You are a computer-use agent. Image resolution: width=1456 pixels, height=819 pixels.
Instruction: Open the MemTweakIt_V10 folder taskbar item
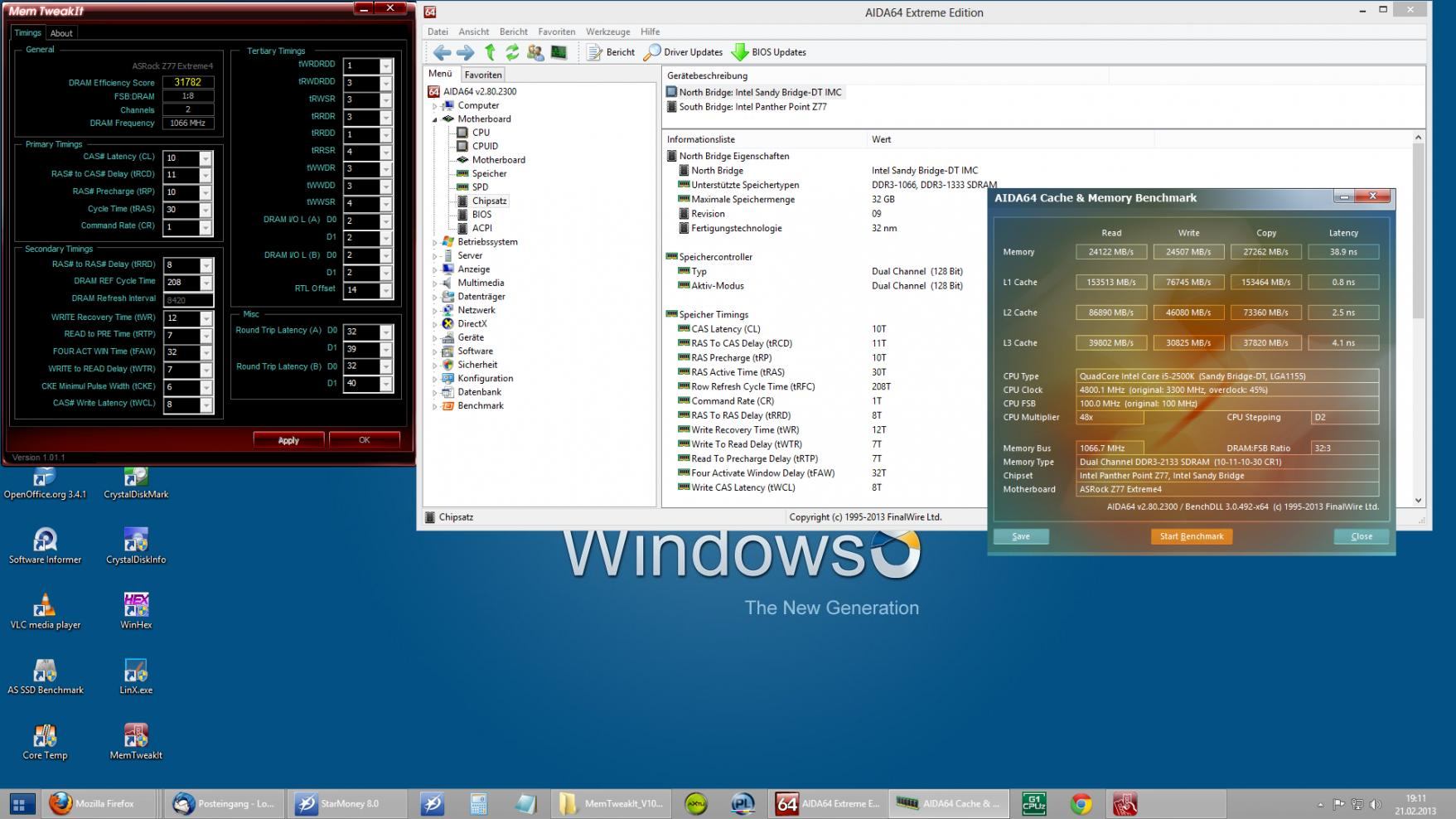click(612, 803)
